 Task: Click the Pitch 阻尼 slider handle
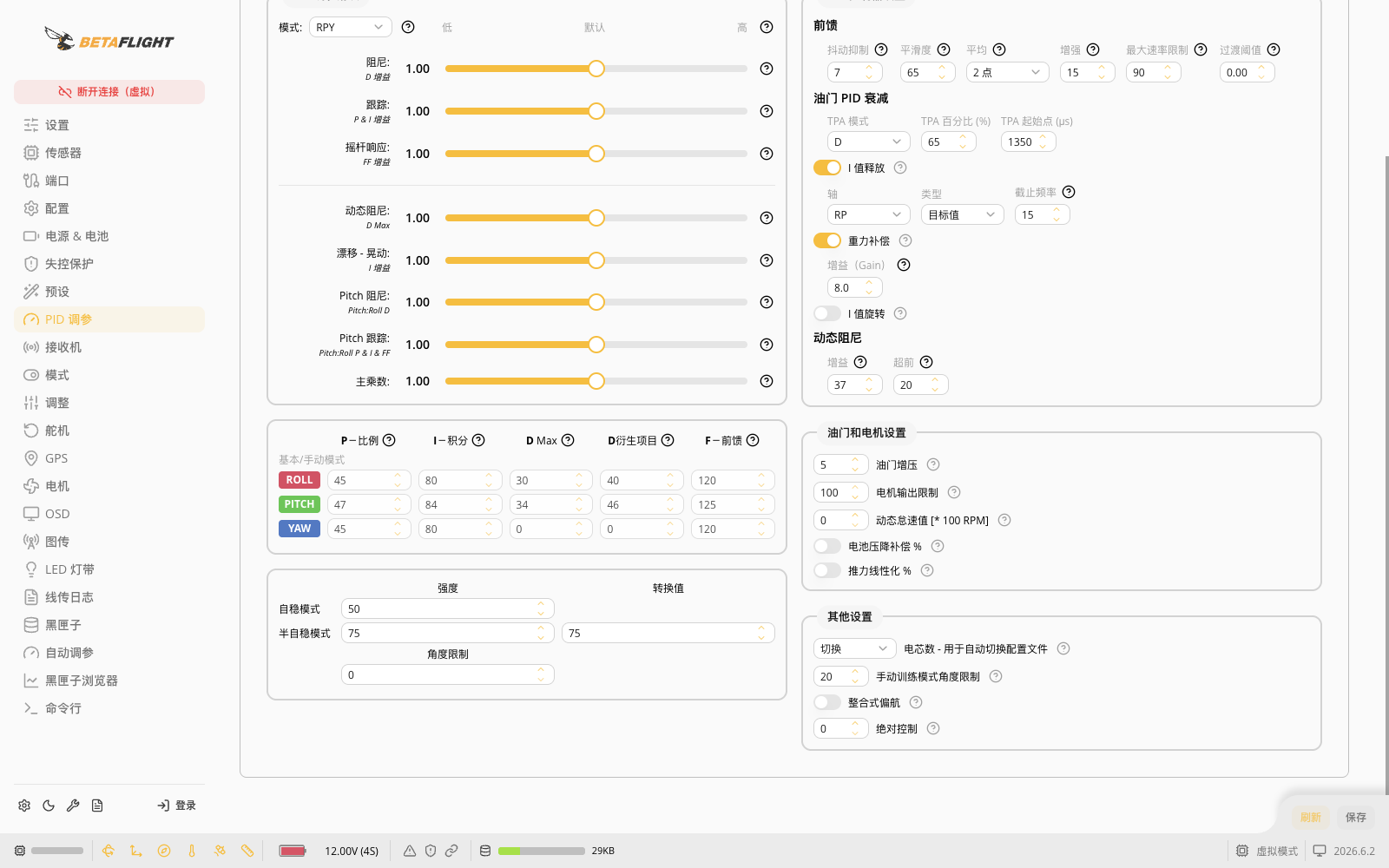coord(596,302)
